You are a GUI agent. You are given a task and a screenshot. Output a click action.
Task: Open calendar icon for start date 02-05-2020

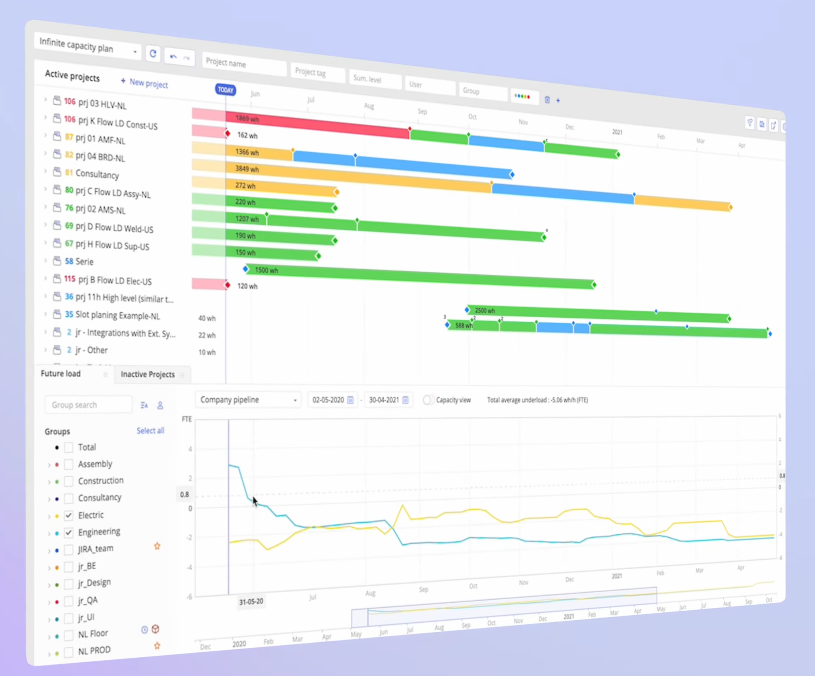350,400
